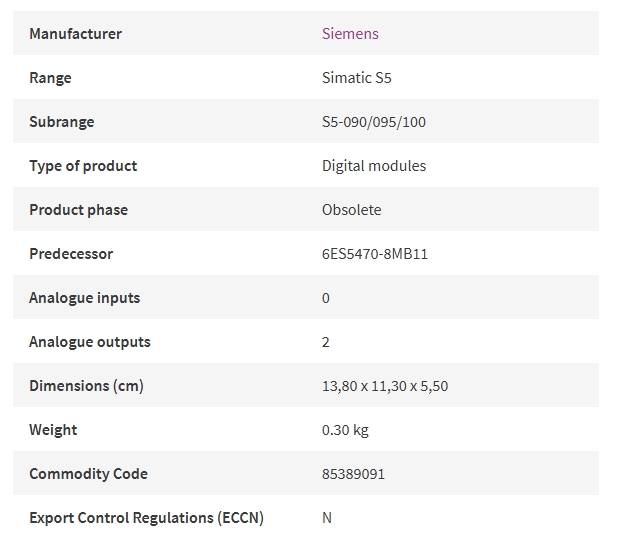
Task: Select the Analogue outputs label
Action: 90,342
